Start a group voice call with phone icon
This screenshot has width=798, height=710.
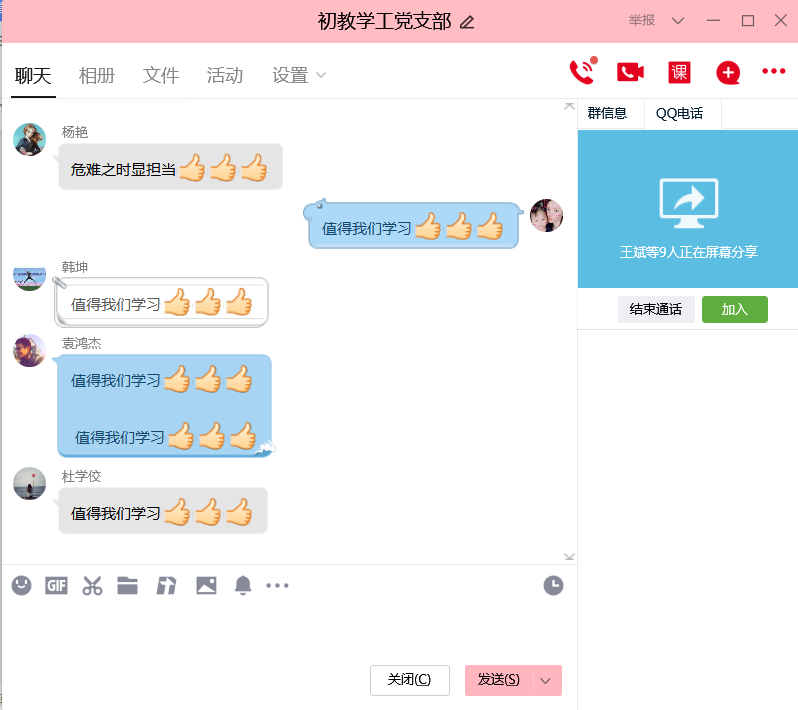583,72
